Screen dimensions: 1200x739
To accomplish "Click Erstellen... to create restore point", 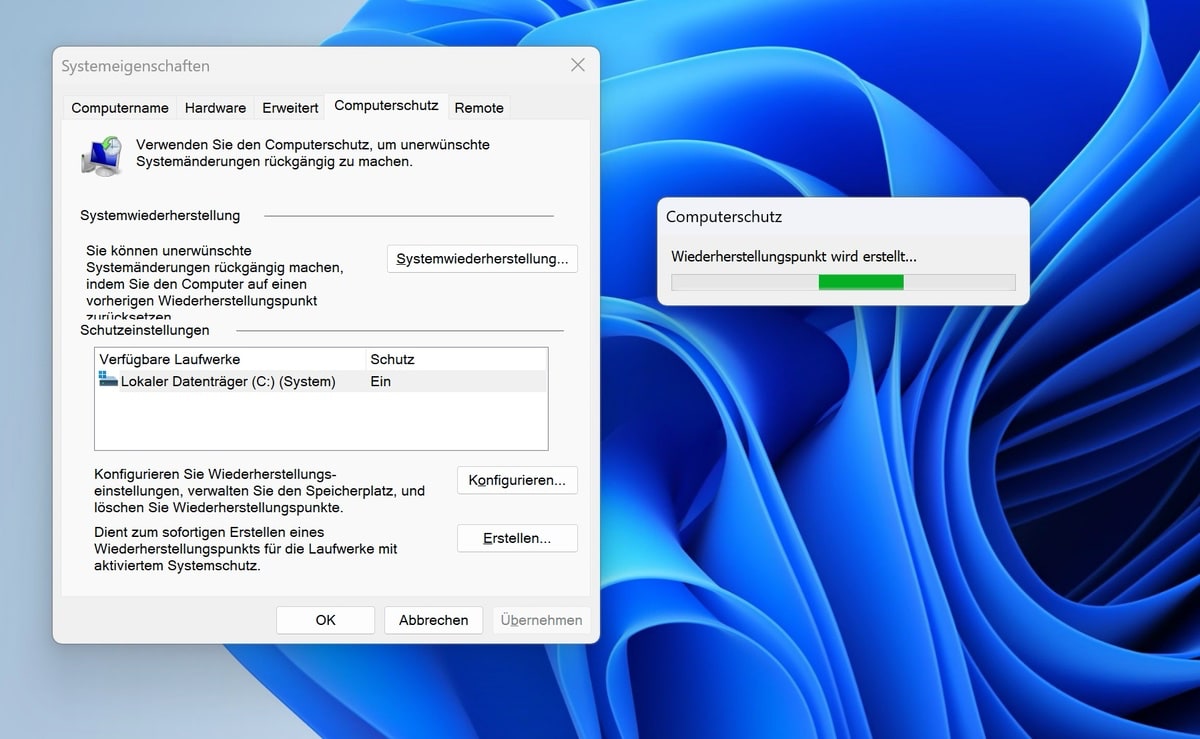I will pos(517,538).
